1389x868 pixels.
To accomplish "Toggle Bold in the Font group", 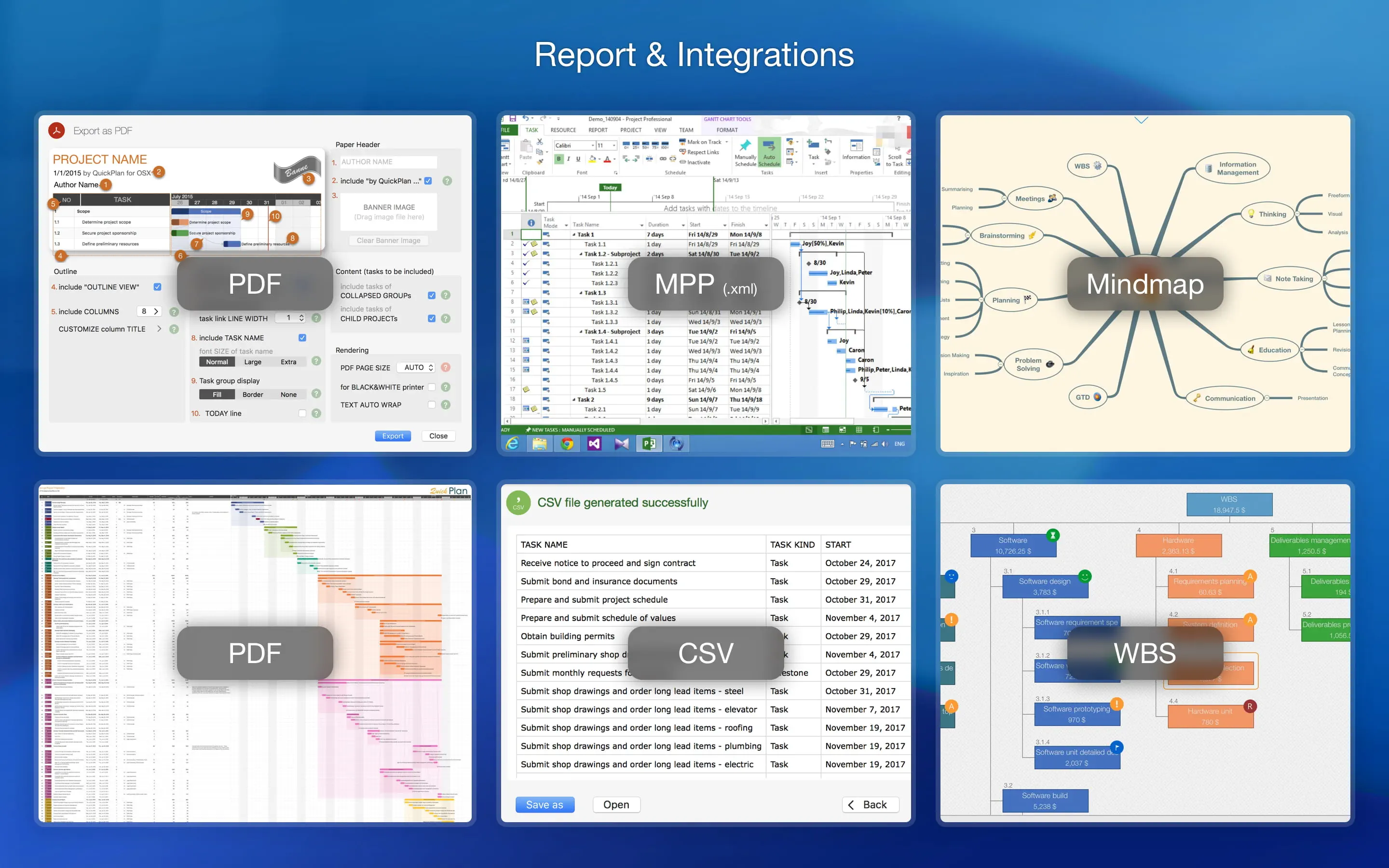I will [558, 159].
